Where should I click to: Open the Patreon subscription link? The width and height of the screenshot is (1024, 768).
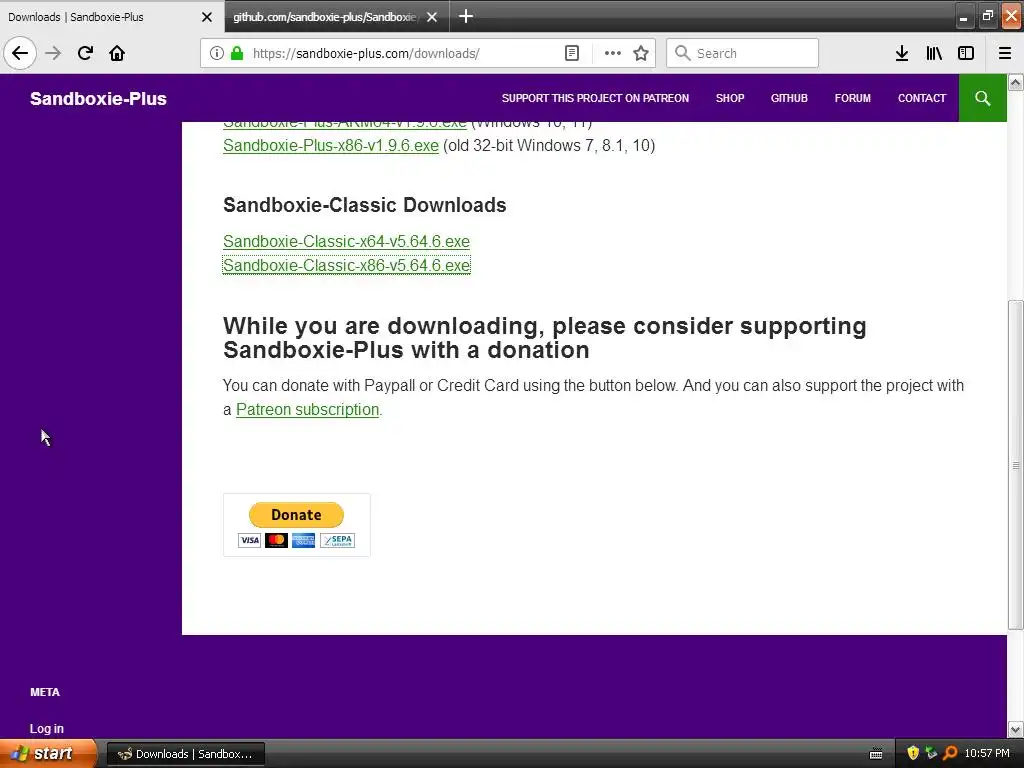coord(307,409)
